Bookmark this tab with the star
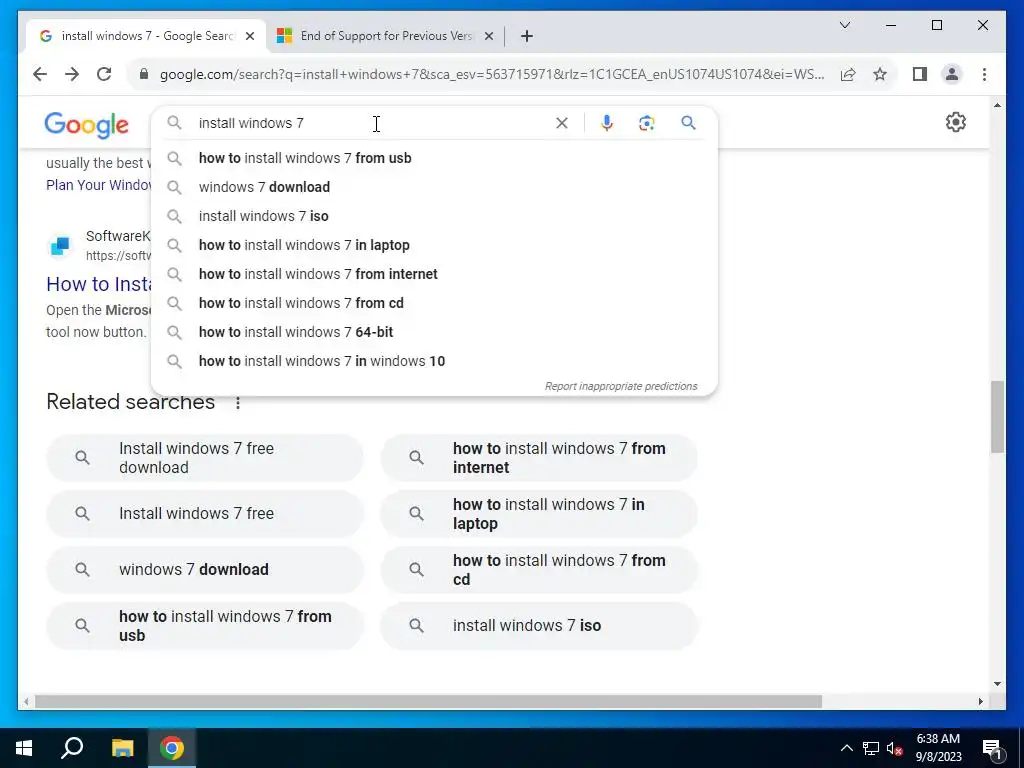 coord(880,74)
